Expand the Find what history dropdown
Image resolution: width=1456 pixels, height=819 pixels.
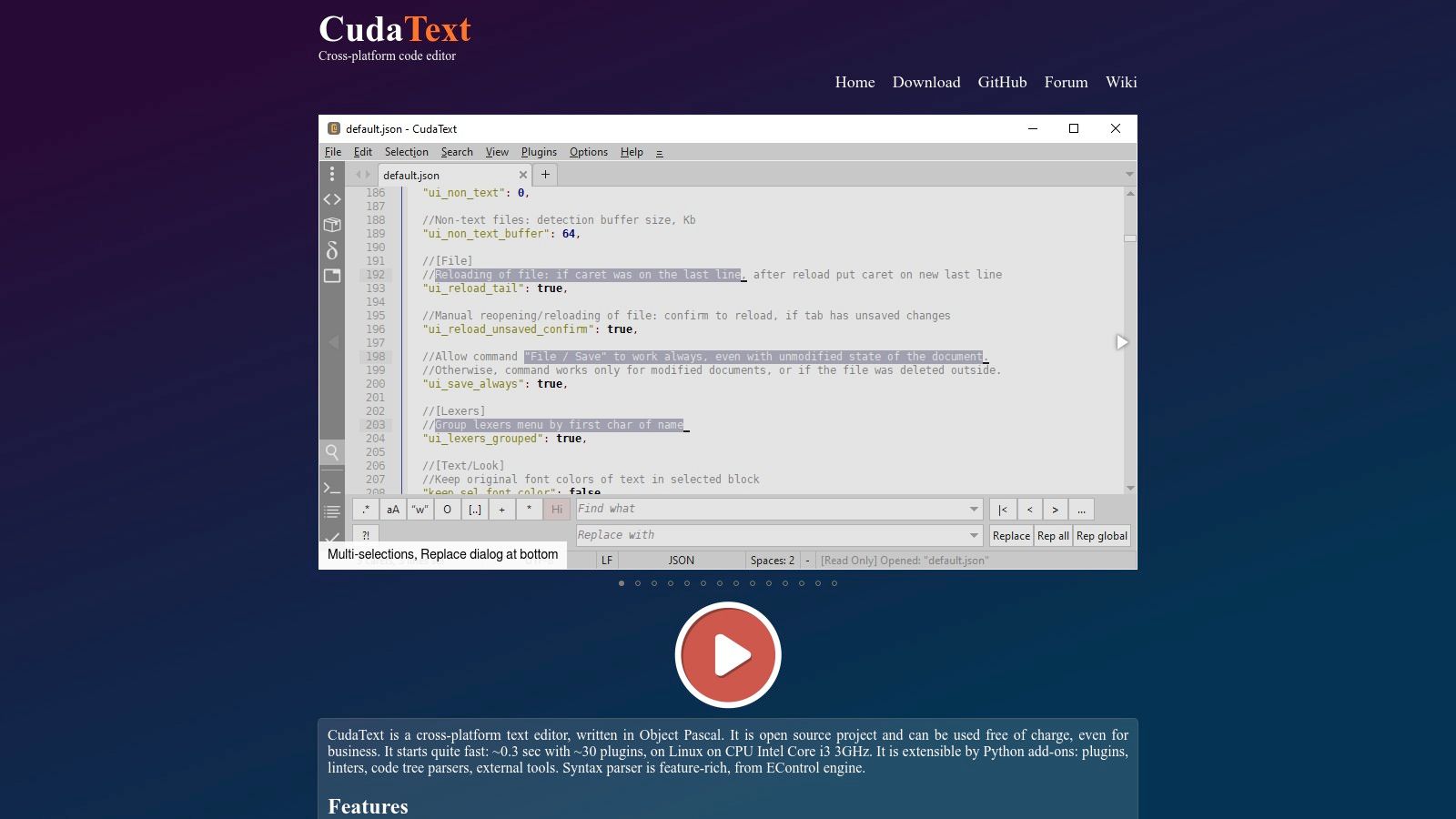(x=974, y=510)
